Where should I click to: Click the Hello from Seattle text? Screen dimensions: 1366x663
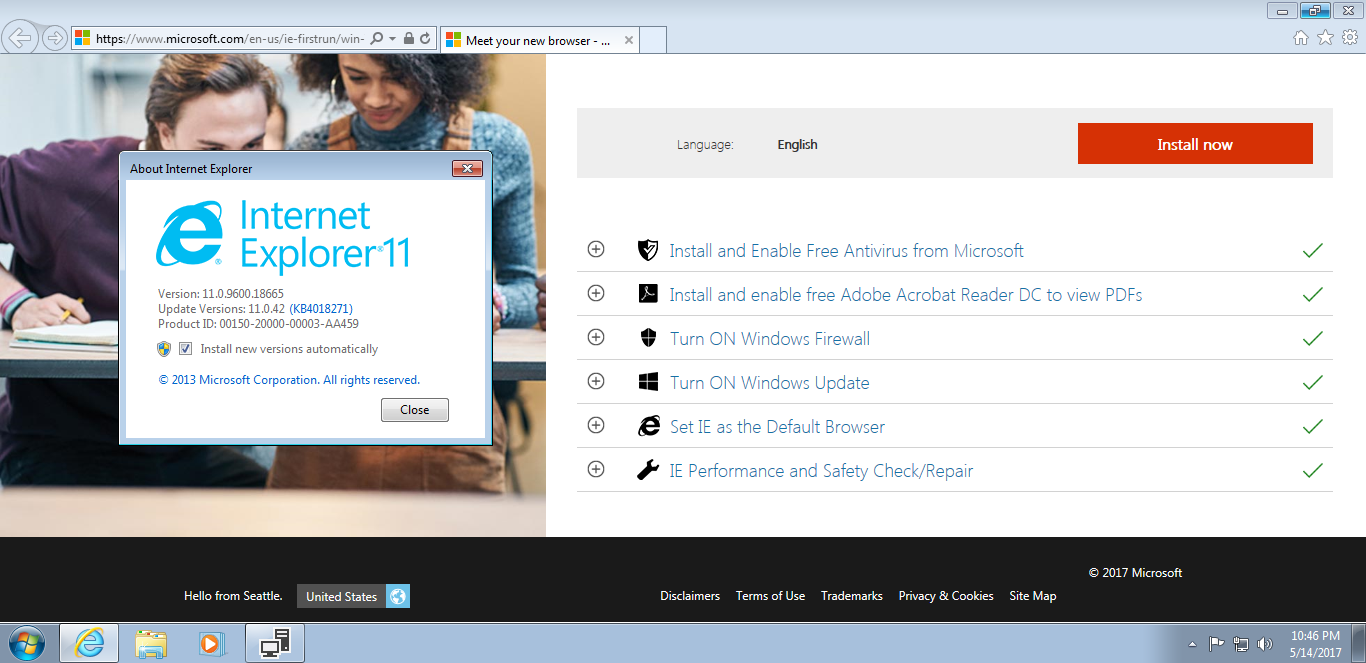point(233,596)
